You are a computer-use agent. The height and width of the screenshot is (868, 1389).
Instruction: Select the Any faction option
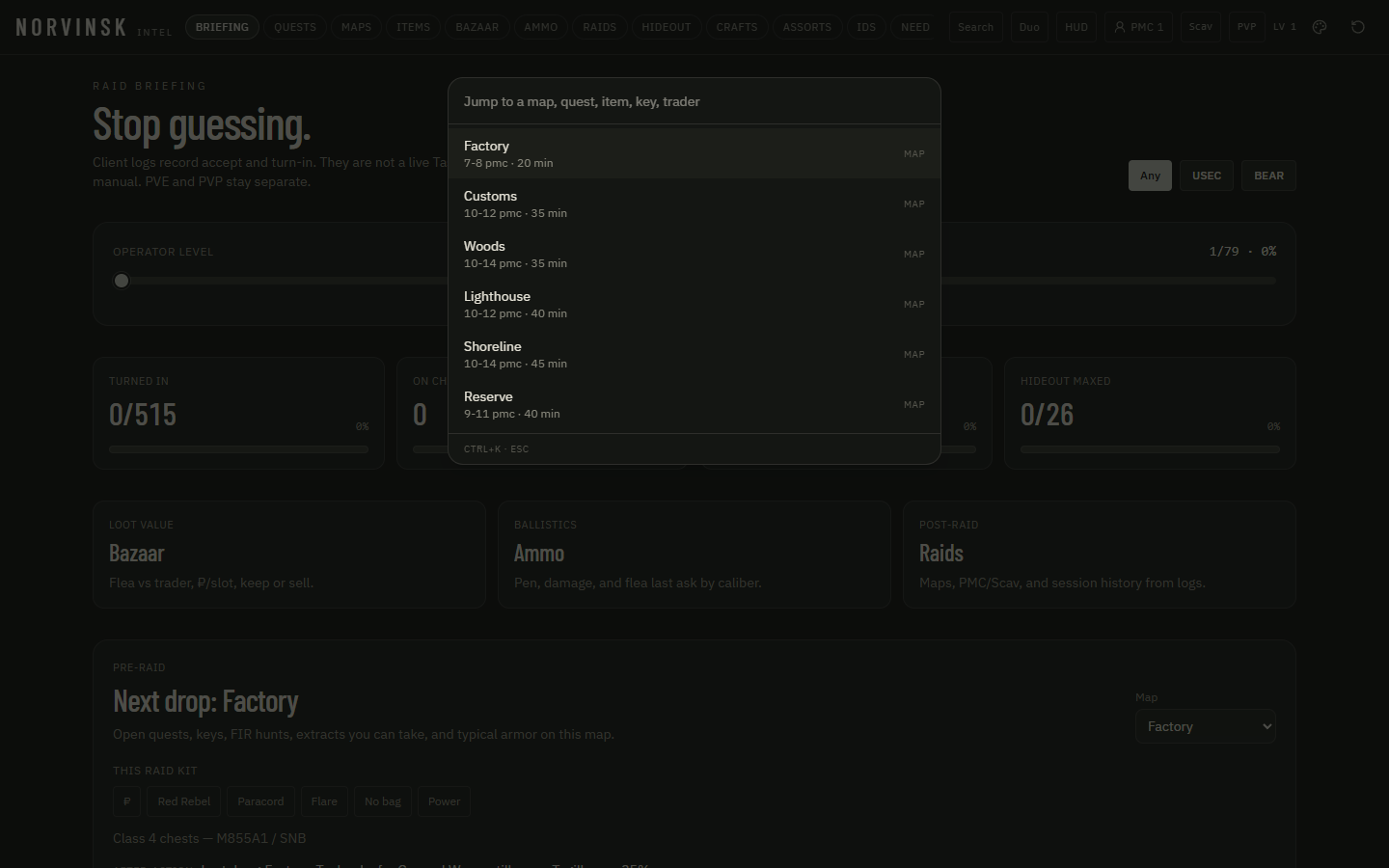pyautogui.click(x=1150, y=176)
